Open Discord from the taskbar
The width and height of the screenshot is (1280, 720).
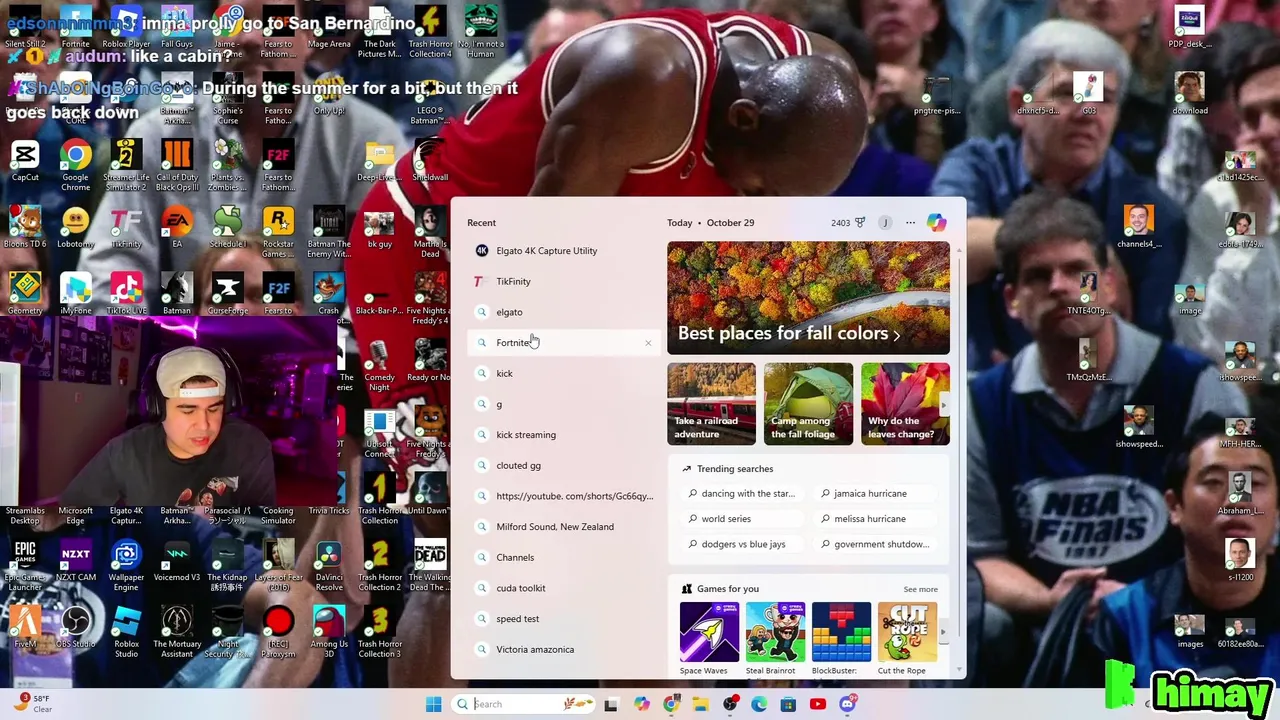(847, 704)
